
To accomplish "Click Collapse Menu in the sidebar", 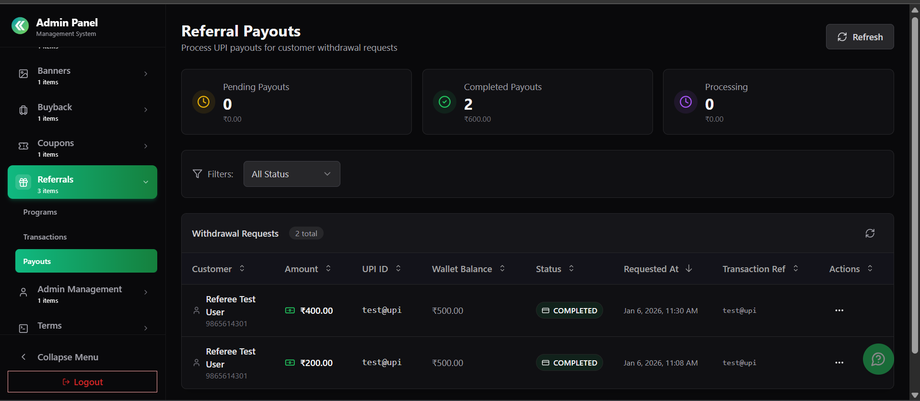I will tap(67, 357).
